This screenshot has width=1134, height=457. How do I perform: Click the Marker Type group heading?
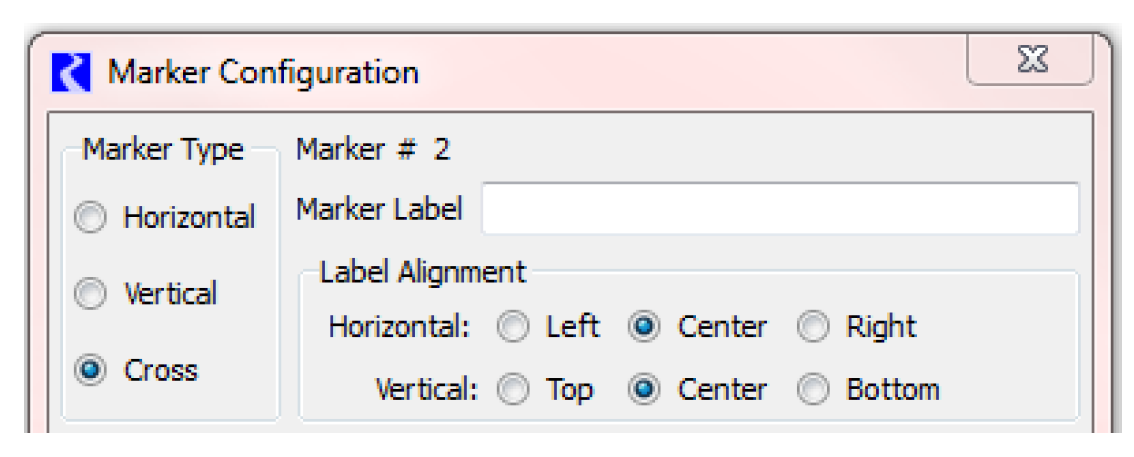point(163,150)
